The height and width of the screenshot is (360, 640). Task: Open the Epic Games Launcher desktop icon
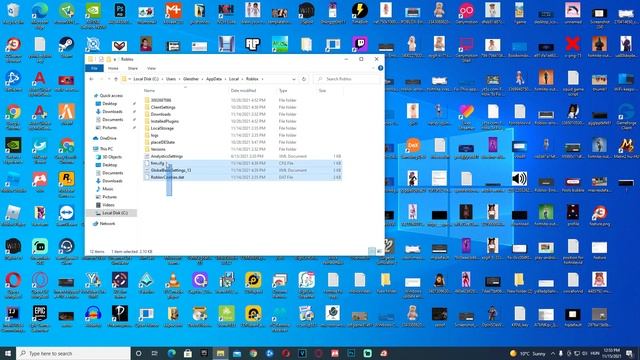click(40, 317)
